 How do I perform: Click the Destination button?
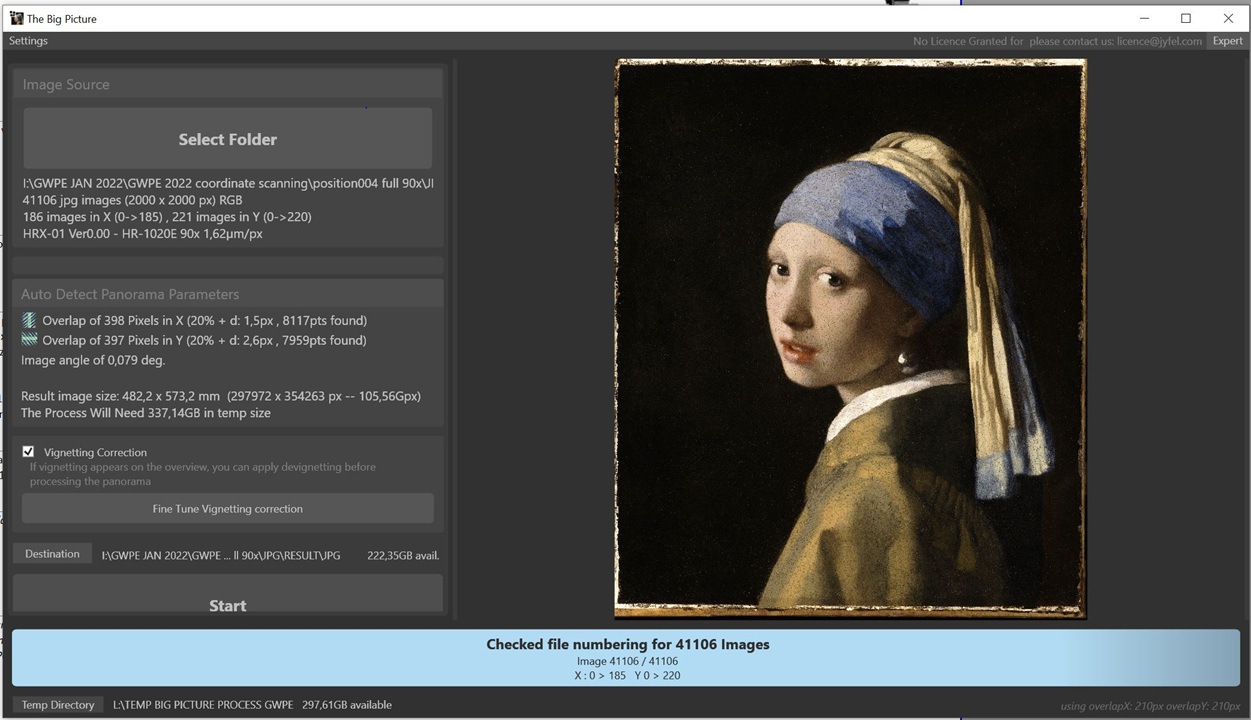pyautogui.click(x=52, y=554)
